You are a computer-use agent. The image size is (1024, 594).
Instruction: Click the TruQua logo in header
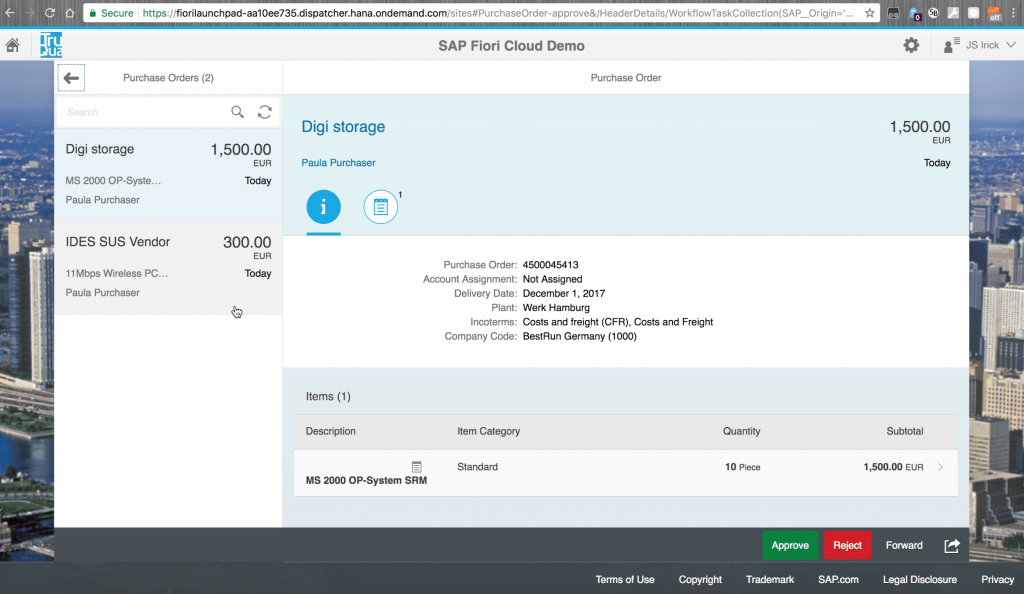pos(51,45)
